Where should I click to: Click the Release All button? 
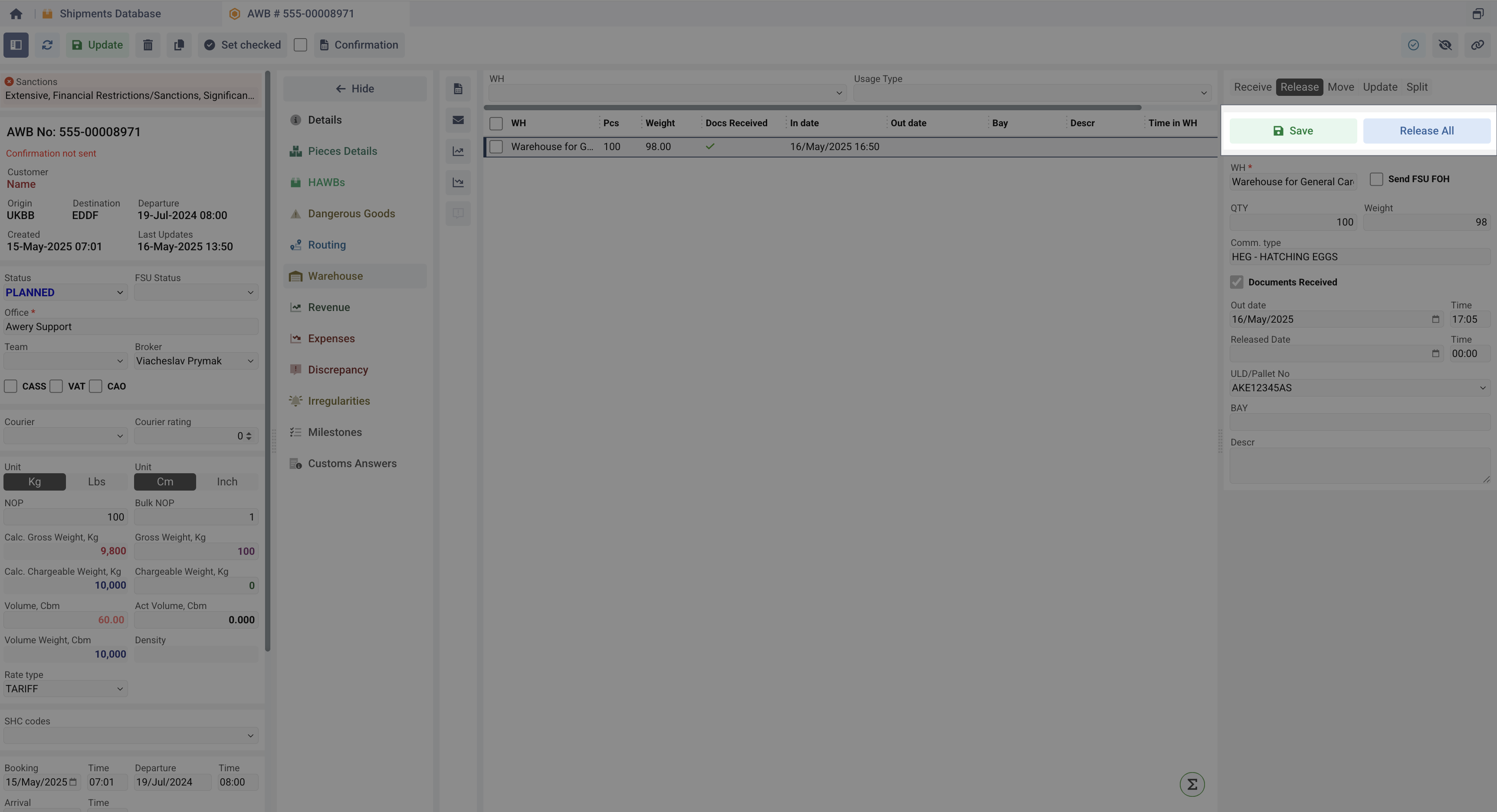click(x=1426, y=131)
